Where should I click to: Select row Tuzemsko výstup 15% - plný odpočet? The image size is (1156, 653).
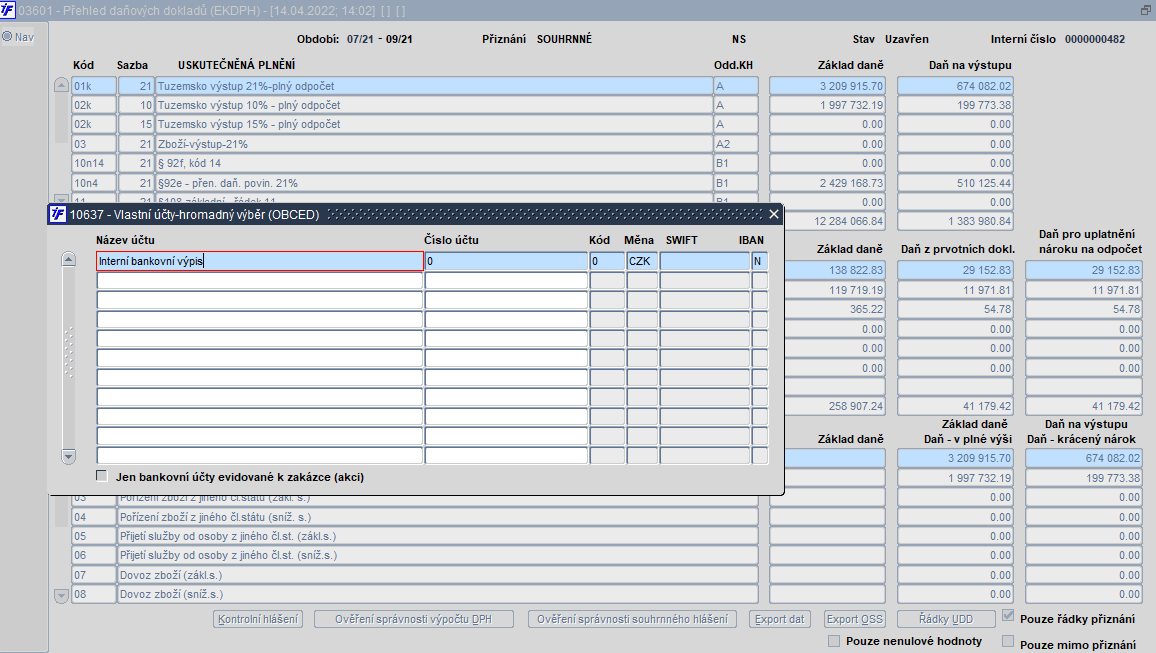point(434,125)
